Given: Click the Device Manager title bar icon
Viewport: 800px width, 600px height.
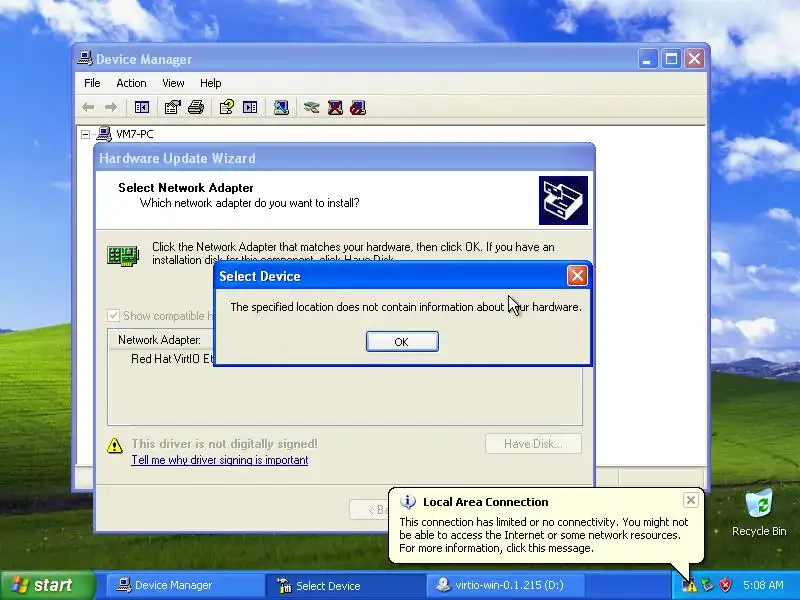Looking at the screenshot, I should 85,58.
